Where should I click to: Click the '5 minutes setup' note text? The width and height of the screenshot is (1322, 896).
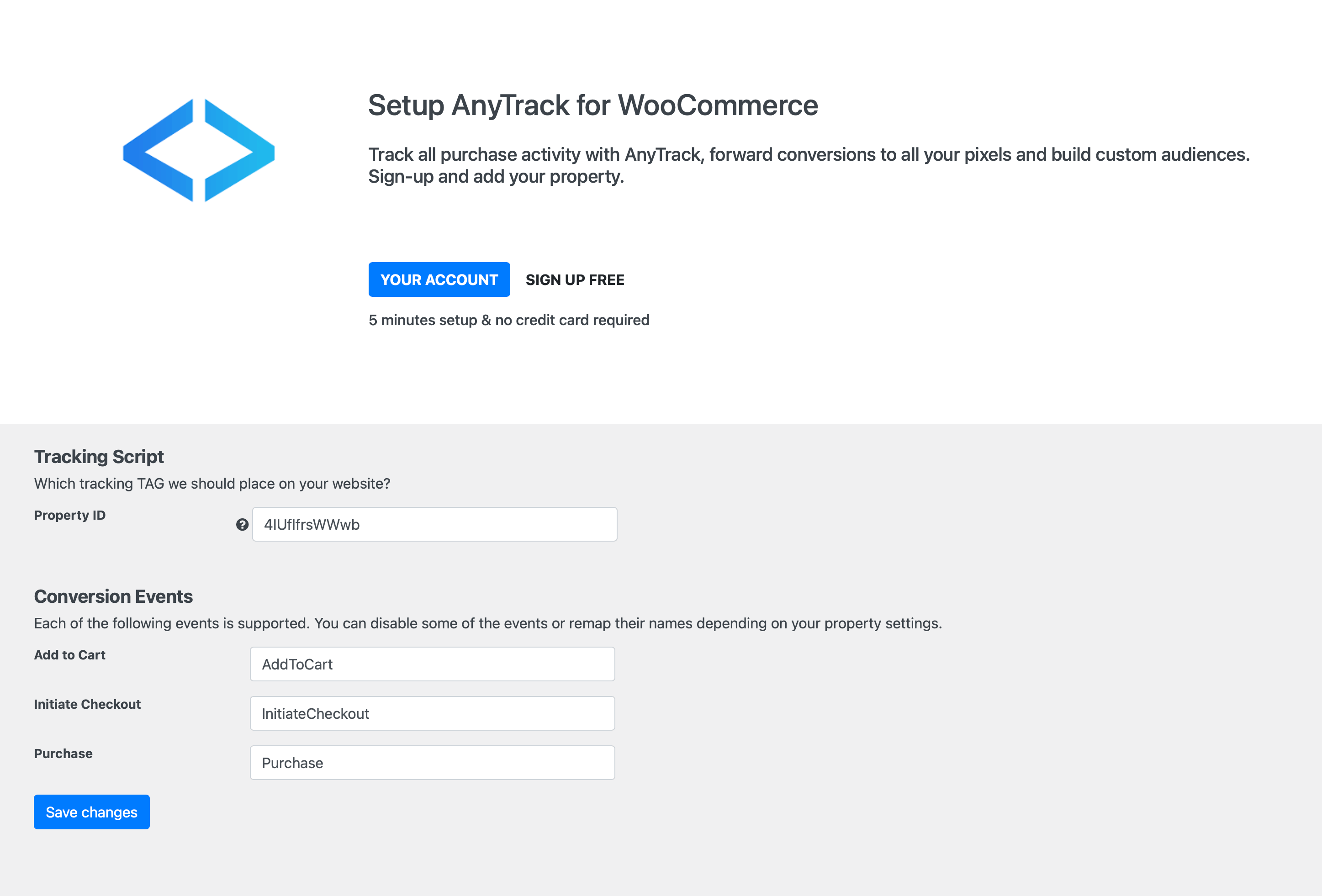508,320
